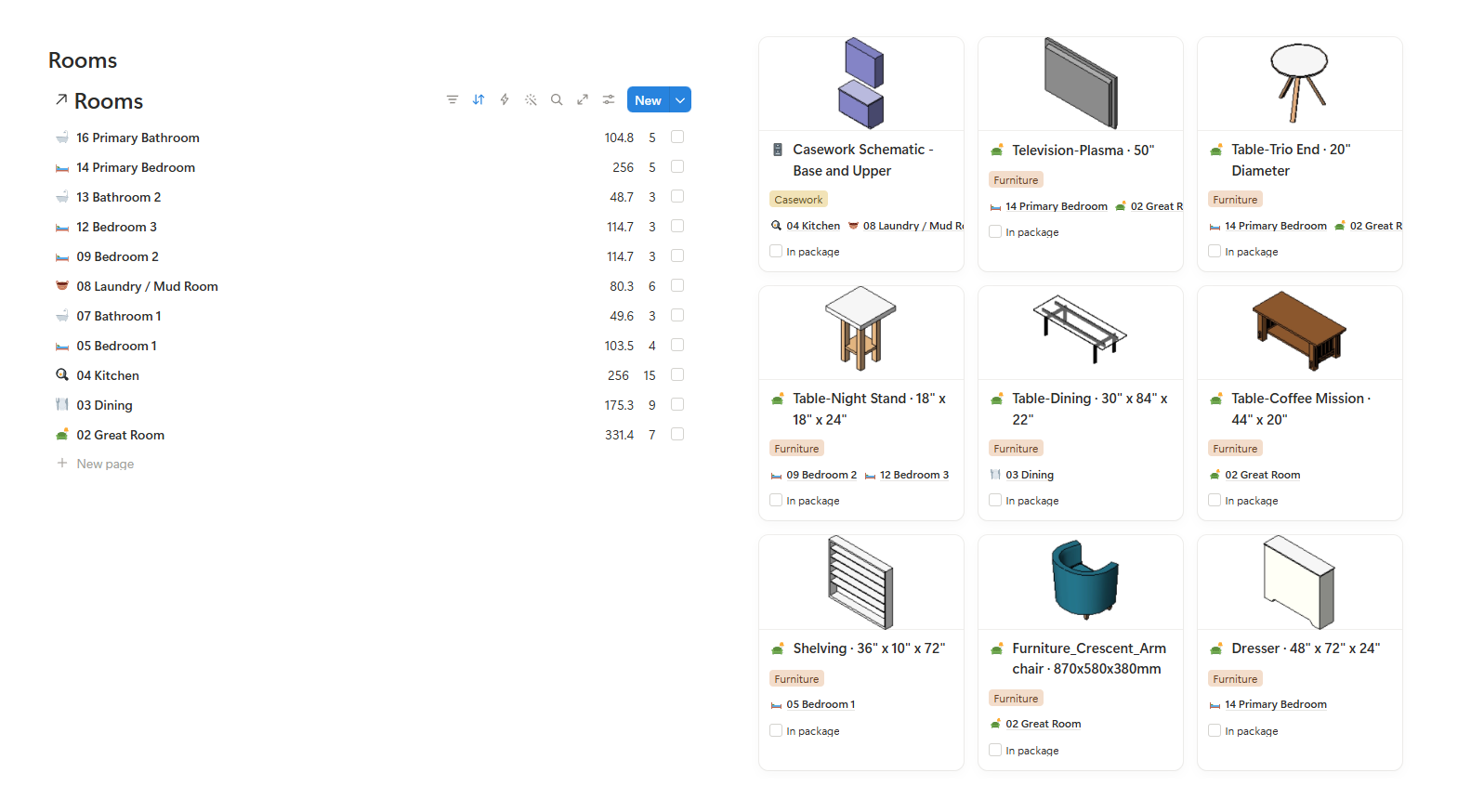Select Furniture tag on Television-Plasma card

click(1016, 180)
